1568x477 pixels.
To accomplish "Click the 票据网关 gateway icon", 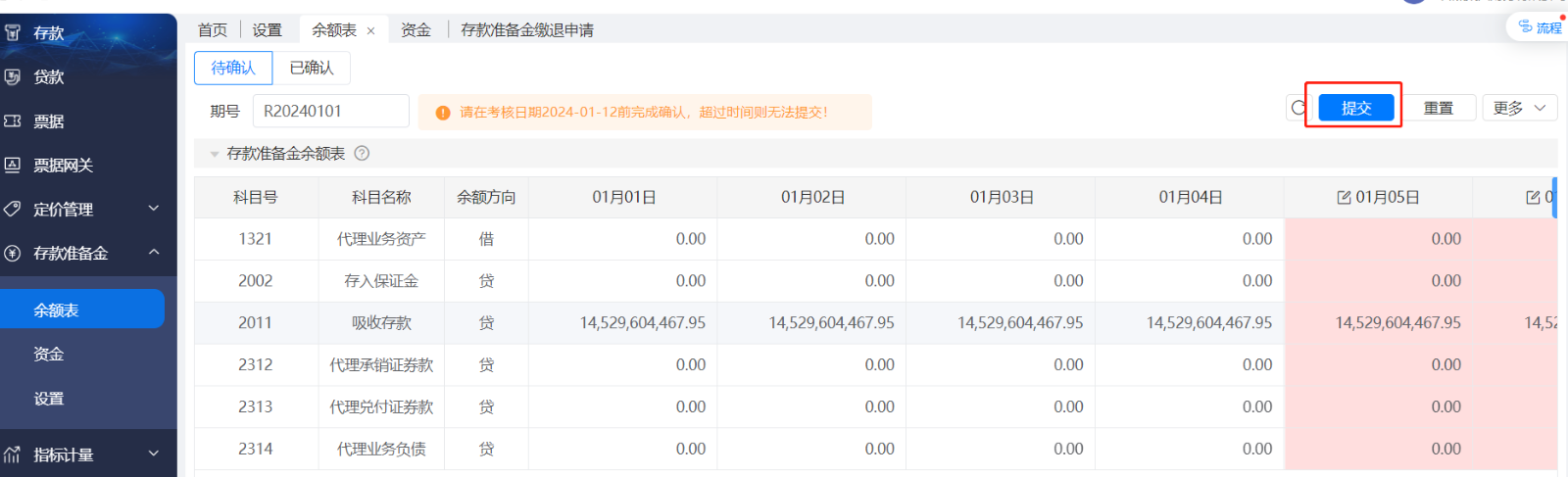I will pos(13,165).
